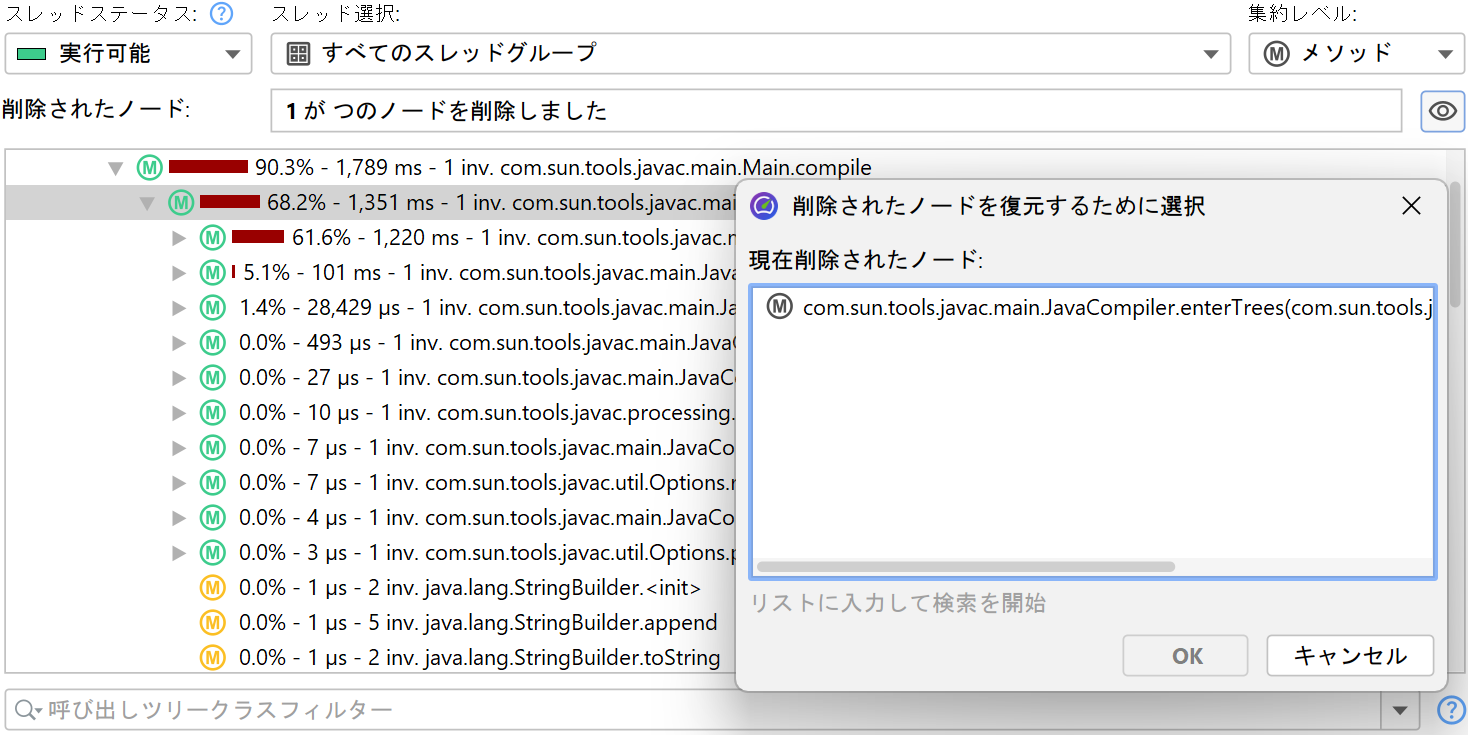Collapse the 90.3% Main.compile tree node
The width and height of the screenshot is (1468, 735).
click(116, 168)
